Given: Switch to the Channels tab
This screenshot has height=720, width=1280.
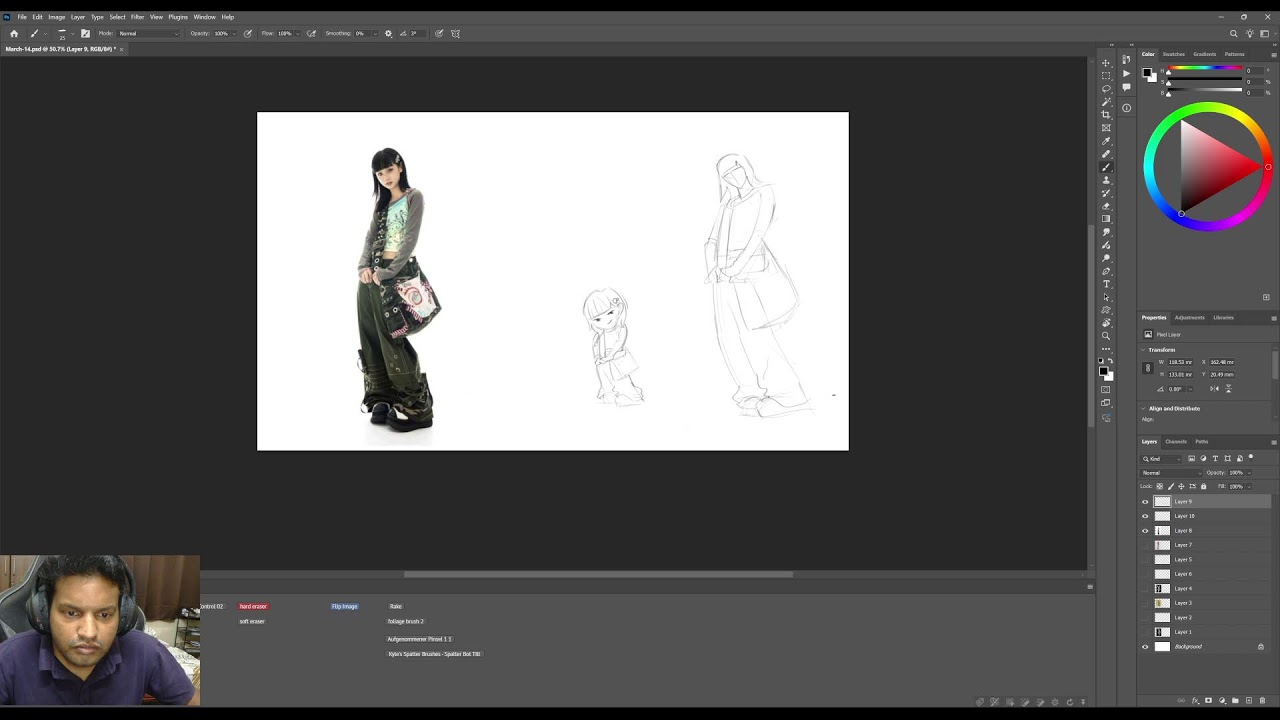Looking at the screenshot, I should point(1176,441).
